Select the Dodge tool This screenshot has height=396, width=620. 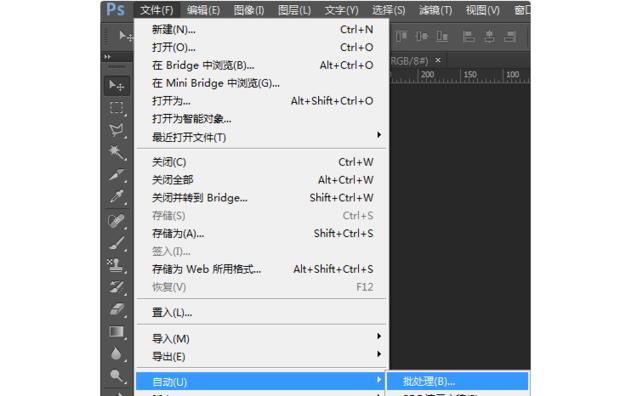click(x=117, y=375)
